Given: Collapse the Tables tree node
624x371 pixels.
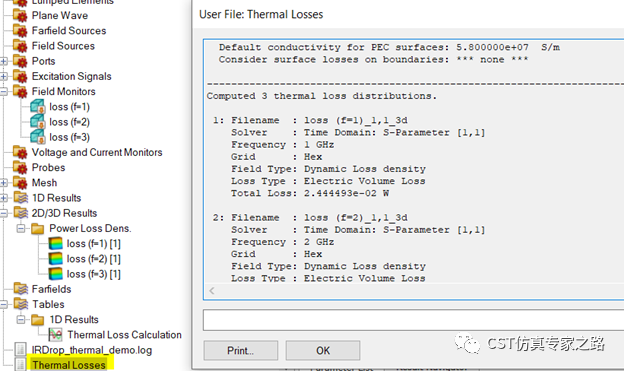Looking at the screenshot, I should click(x=4, y=305).
